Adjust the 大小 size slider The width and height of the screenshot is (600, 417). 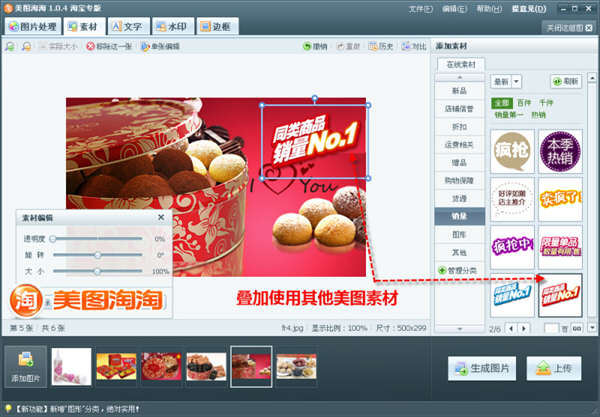point(98,271)
